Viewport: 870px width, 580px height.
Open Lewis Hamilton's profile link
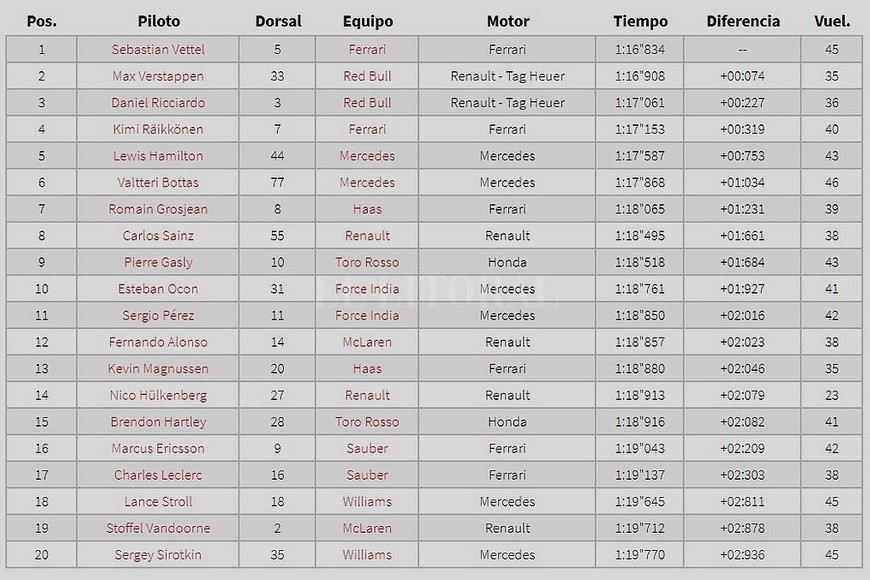pos(159,156)
